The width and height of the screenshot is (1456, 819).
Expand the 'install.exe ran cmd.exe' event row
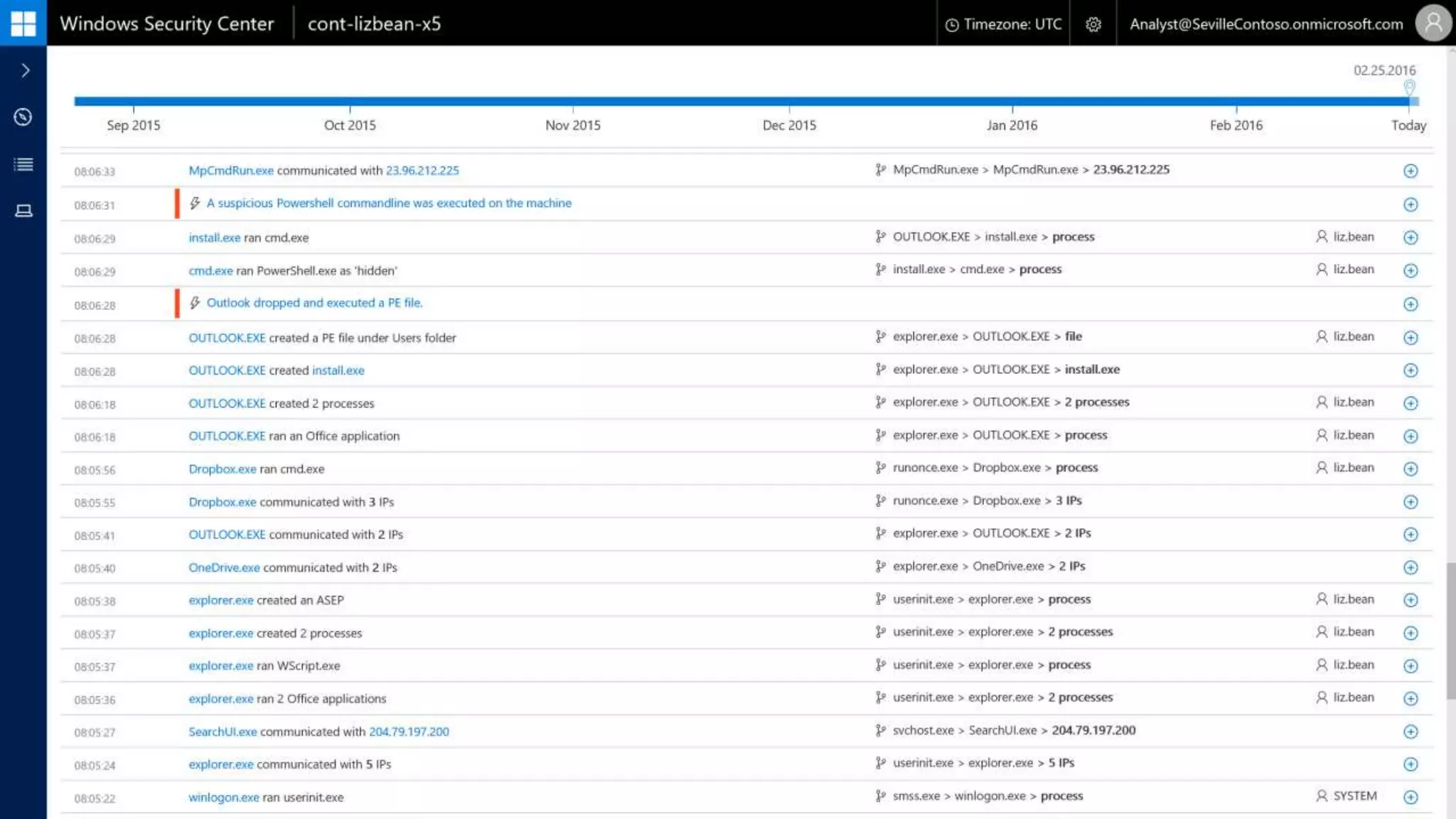click(x=1410, y=237)
